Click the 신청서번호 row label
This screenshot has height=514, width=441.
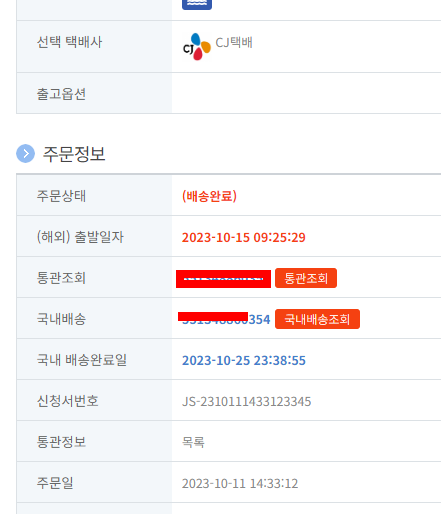click(68, 401)
